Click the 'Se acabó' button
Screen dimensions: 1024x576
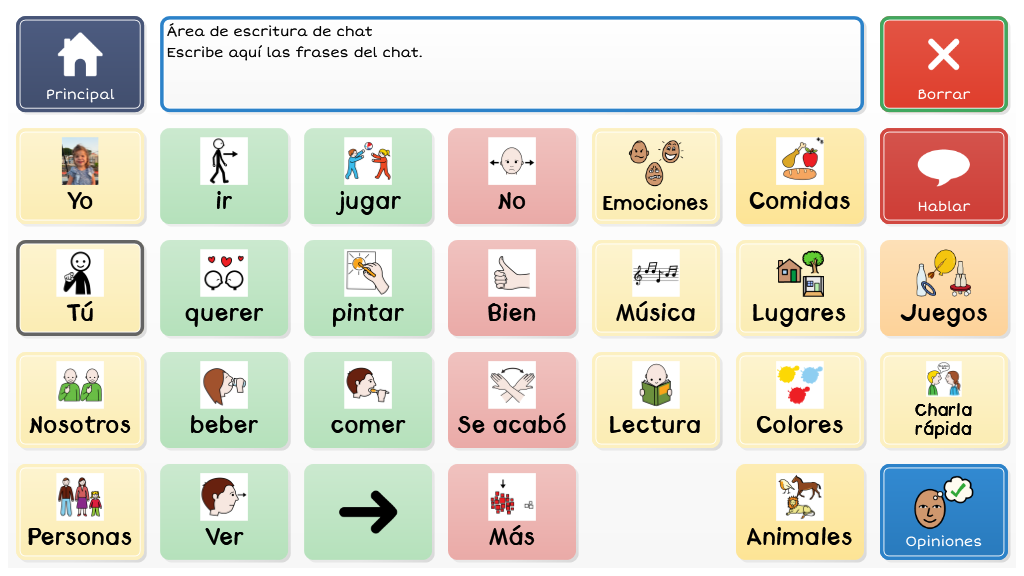click(512, 400)
